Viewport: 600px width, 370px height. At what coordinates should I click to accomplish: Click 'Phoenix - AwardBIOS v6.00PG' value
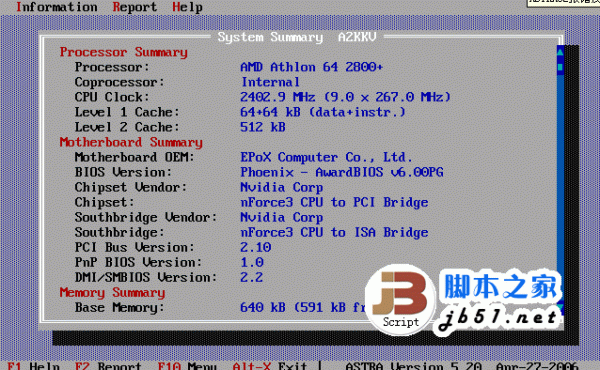[x=342, y=172]
